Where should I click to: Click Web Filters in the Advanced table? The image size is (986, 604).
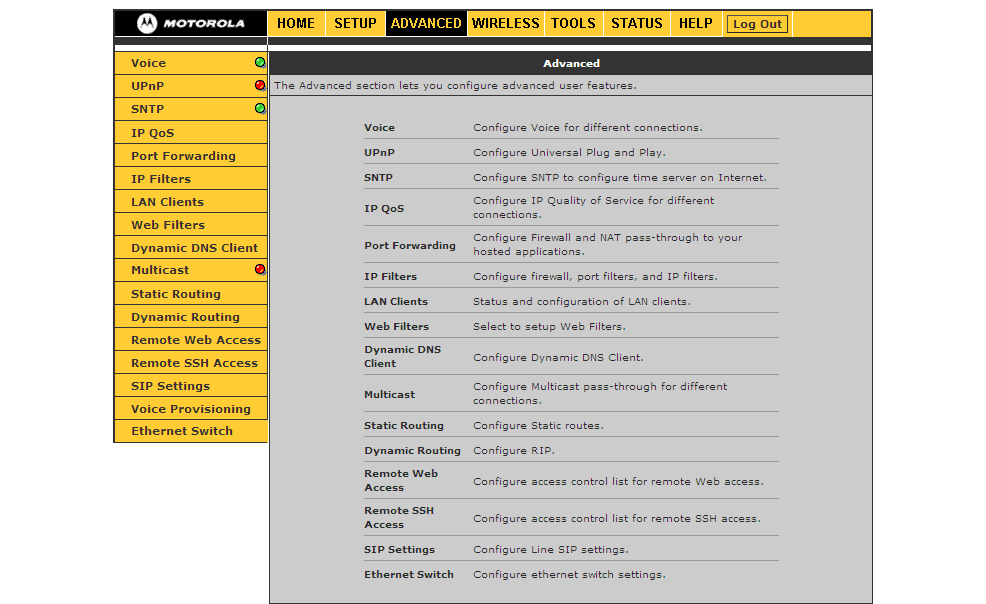pyautogui.click(x=397, y=327)
